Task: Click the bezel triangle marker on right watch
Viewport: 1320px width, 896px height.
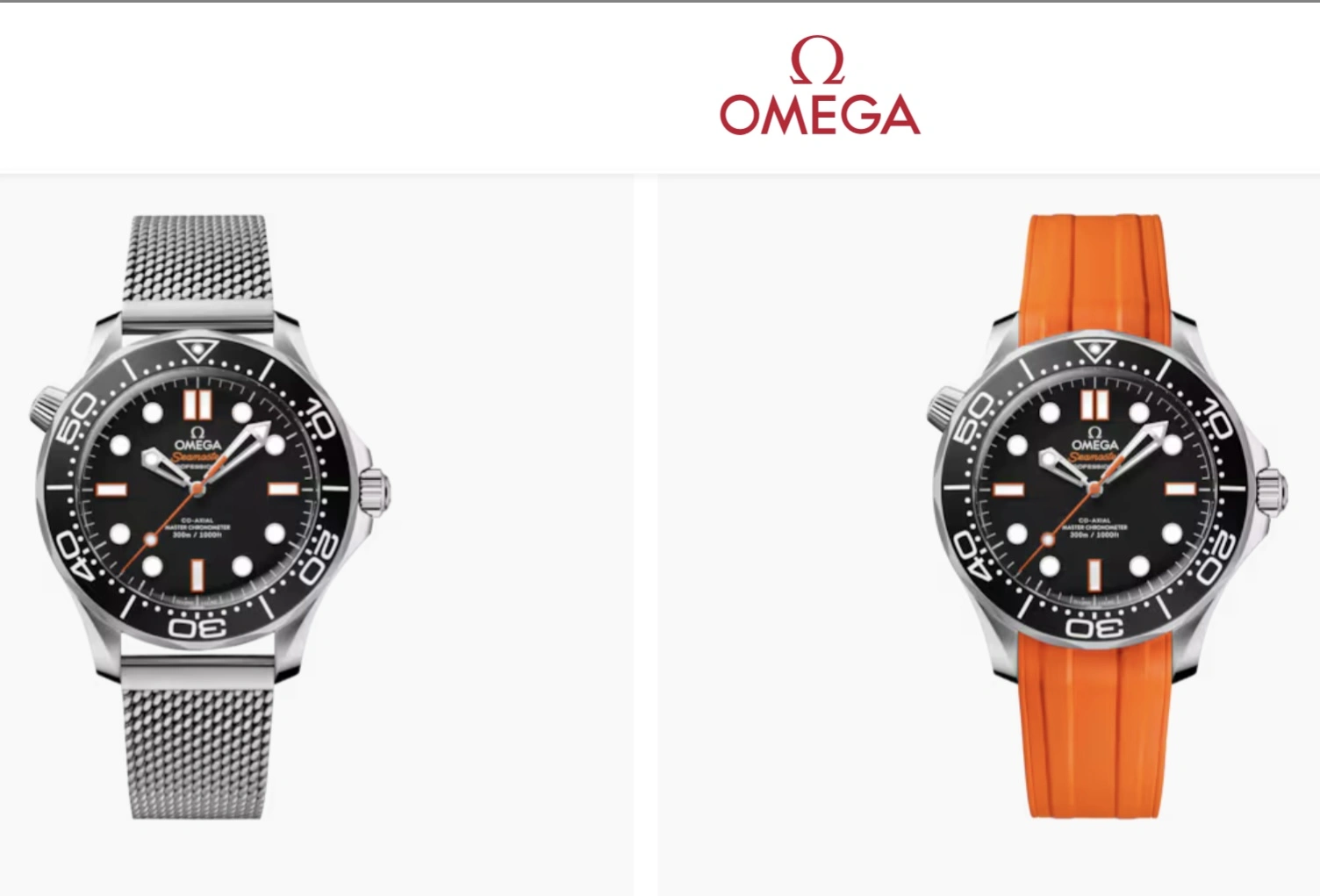Action: (x=1095, y=350)
